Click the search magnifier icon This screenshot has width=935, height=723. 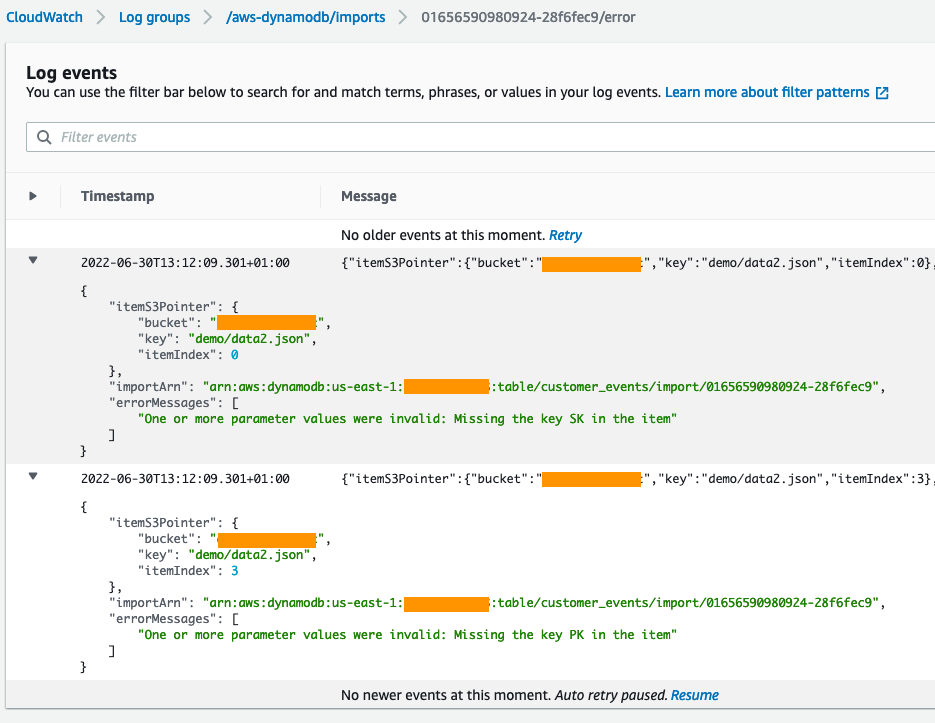click(44, 137)
